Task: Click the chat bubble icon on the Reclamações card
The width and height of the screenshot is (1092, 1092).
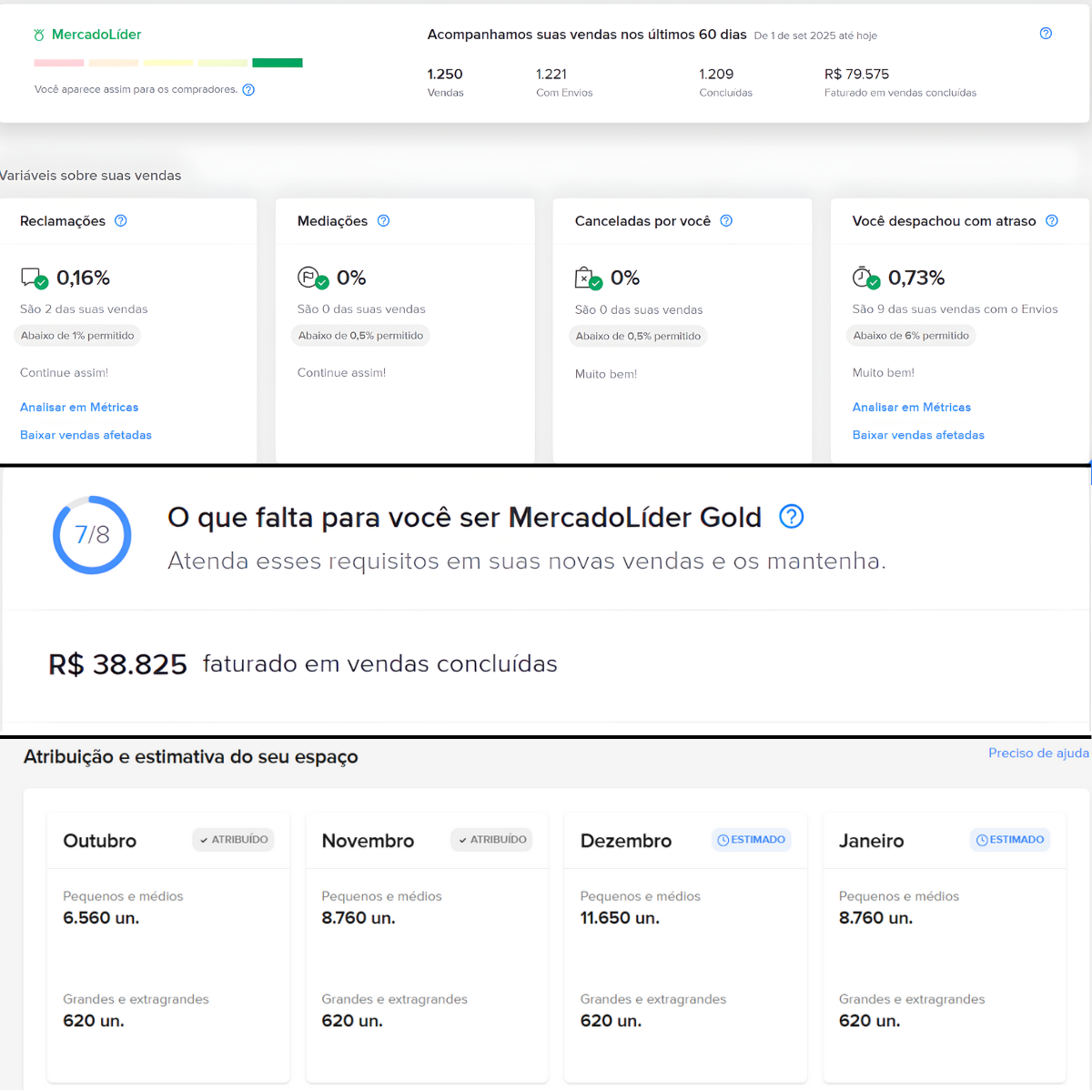Action: coord(30,277)
